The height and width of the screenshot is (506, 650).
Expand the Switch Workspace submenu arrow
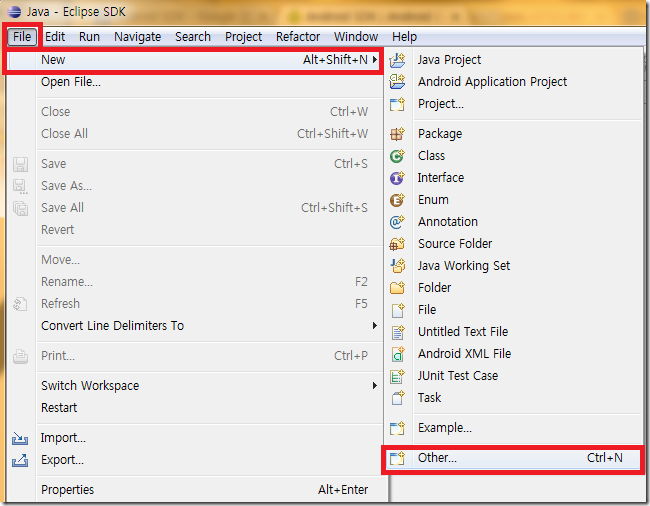click(x=375, y=386)
